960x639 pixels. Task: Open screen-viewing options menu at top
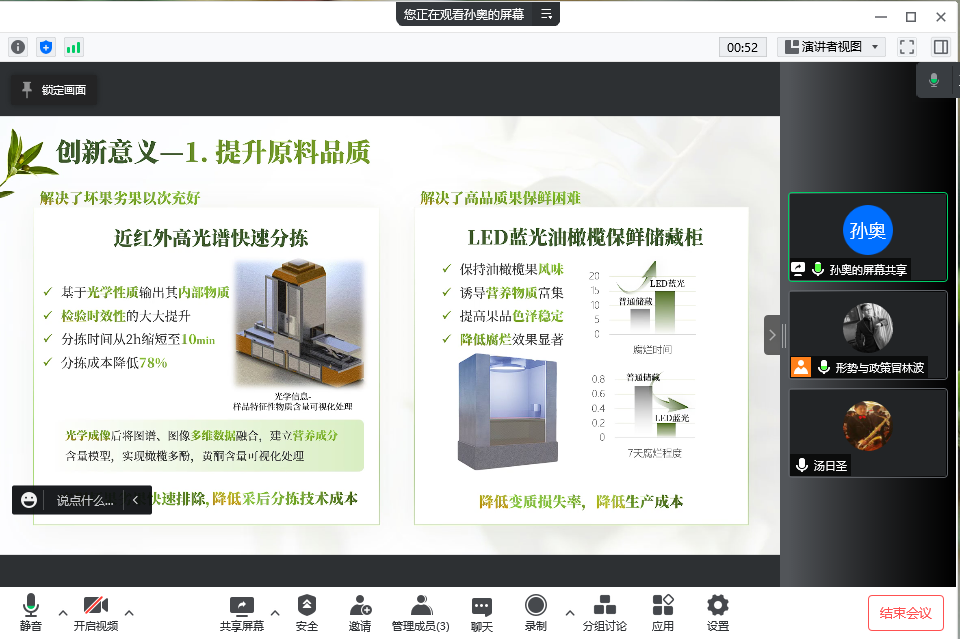click(x=546, y=14)
